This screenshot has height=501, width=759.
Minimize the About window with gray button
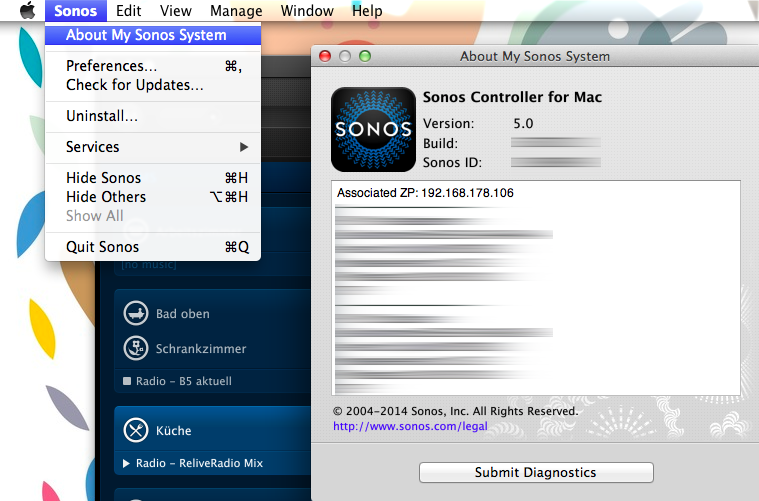point(345,56)
